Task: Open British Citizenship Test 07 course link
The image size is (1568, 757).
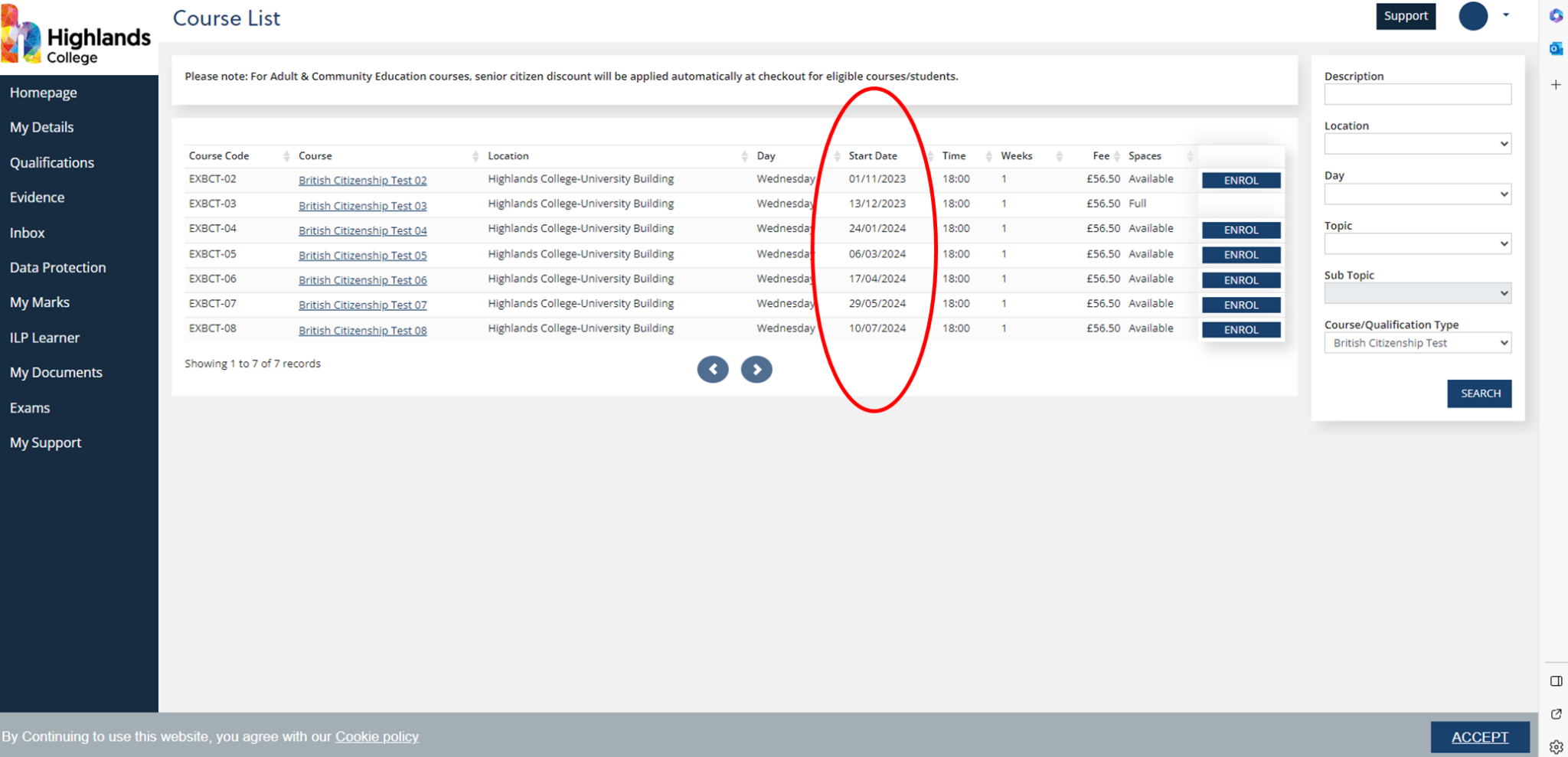Action: click(x=363, y=305)
